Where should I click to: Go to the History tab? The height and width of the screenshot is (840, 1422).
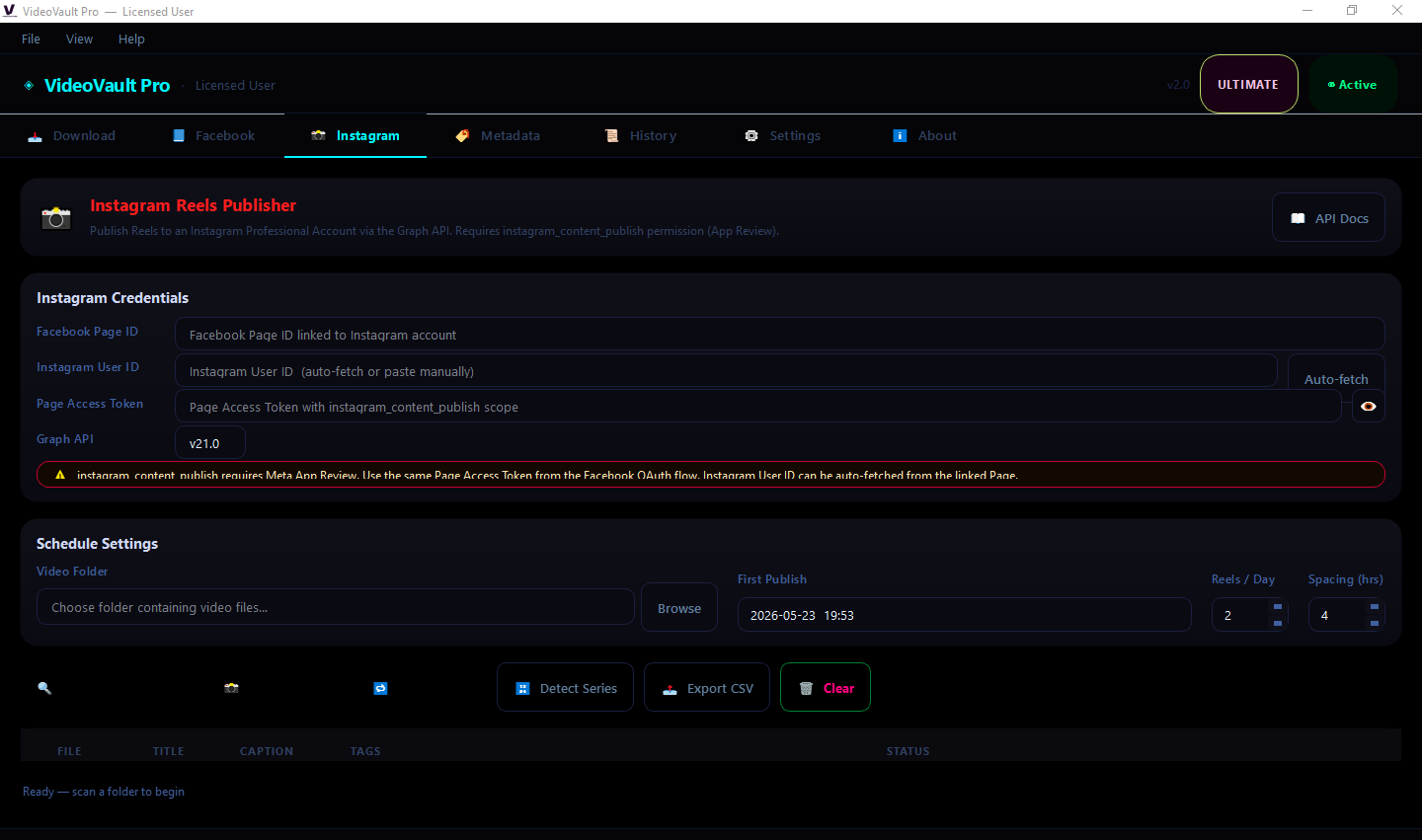[x=641, y=136]
